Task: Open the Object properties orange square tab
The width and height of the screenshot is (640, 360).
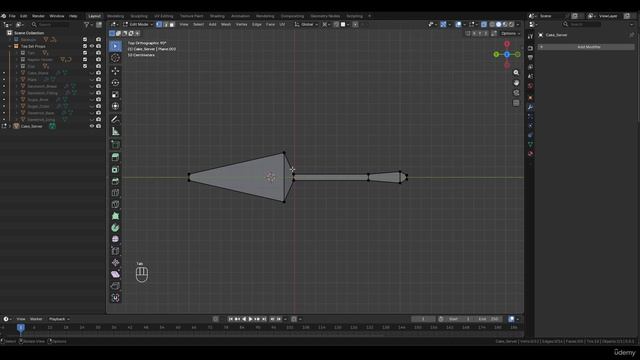Action: coord(530,98)
